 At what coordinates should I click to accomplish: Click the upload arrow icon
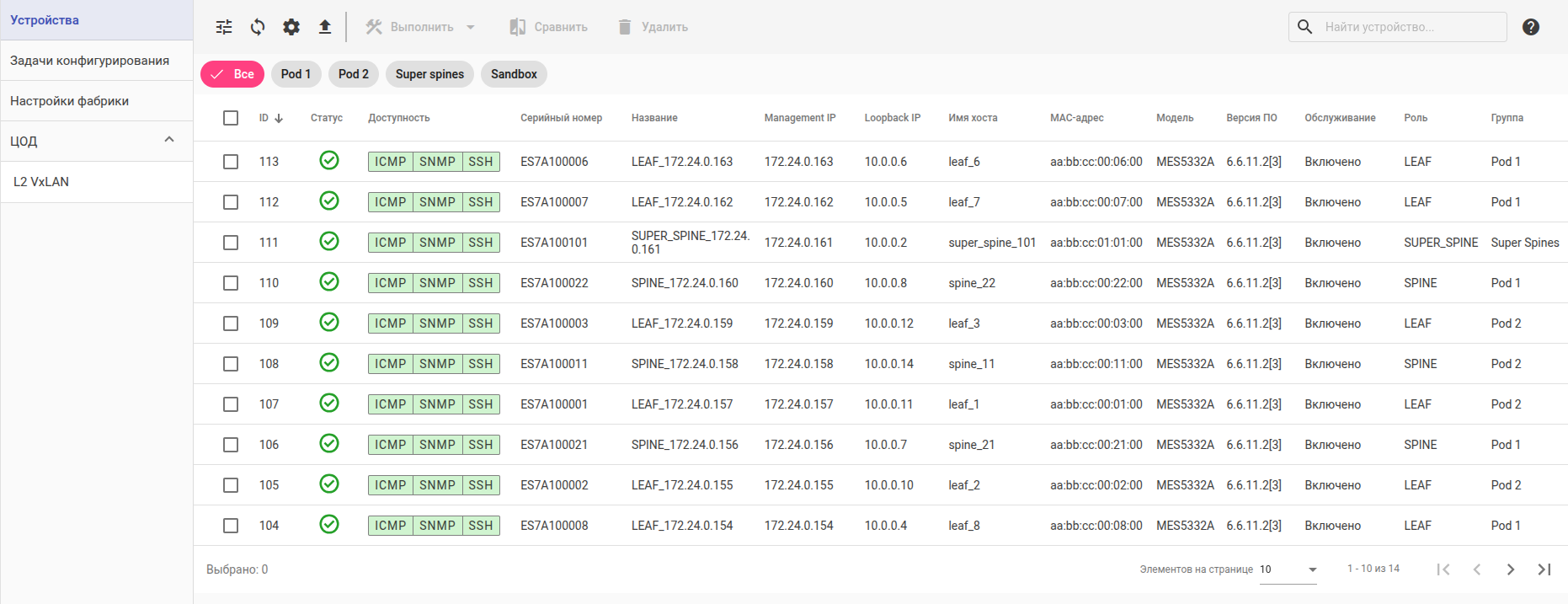[325, 27]
